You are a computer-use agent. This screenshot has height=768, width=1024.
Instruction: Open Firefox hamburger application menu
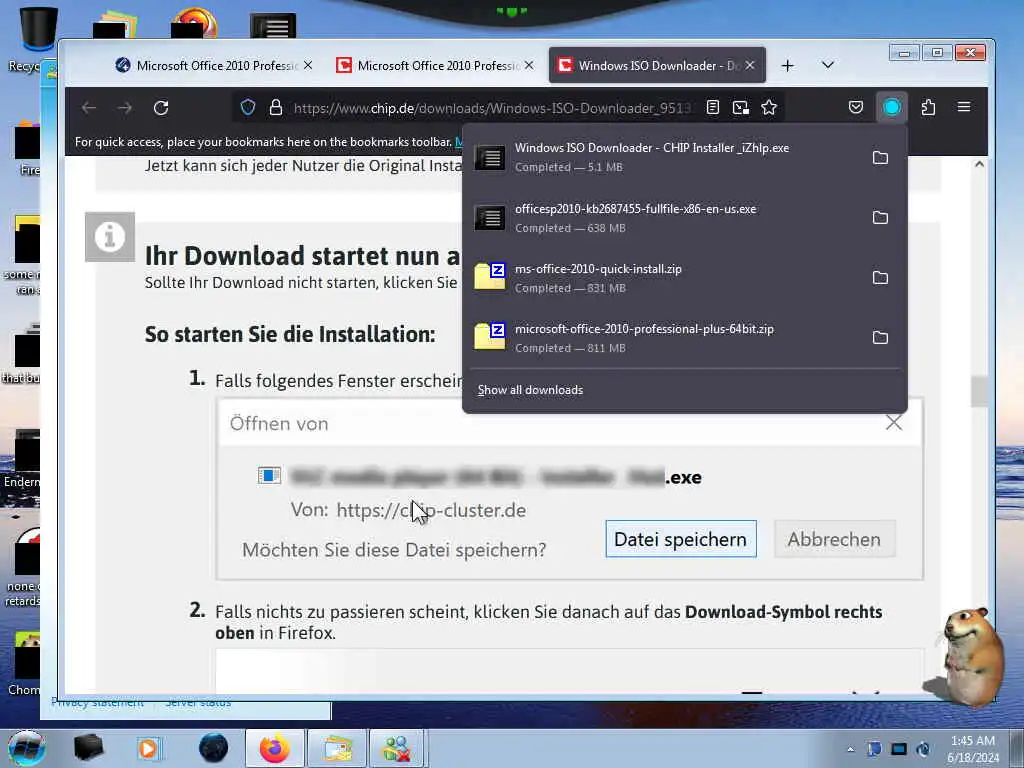[964, 107]
